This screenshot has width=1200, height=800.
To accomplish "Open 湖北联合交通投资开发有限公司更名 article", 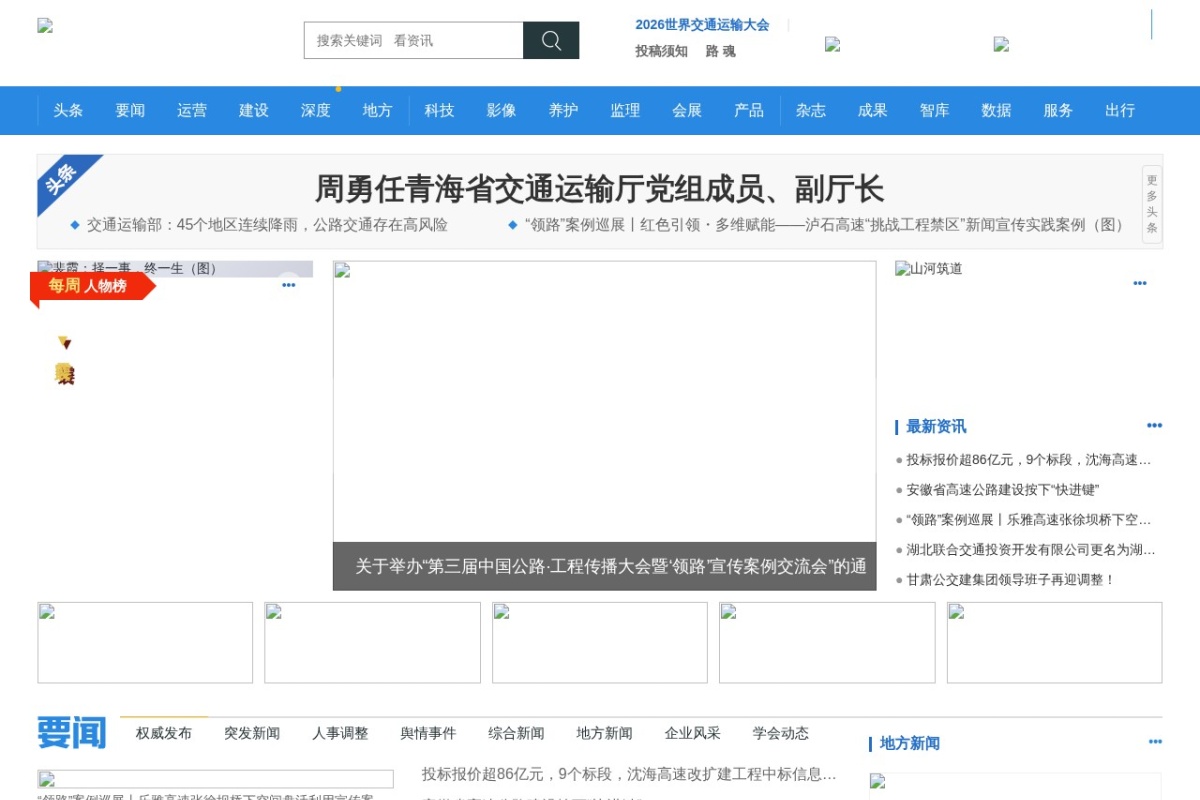I will click(1031, 550).
